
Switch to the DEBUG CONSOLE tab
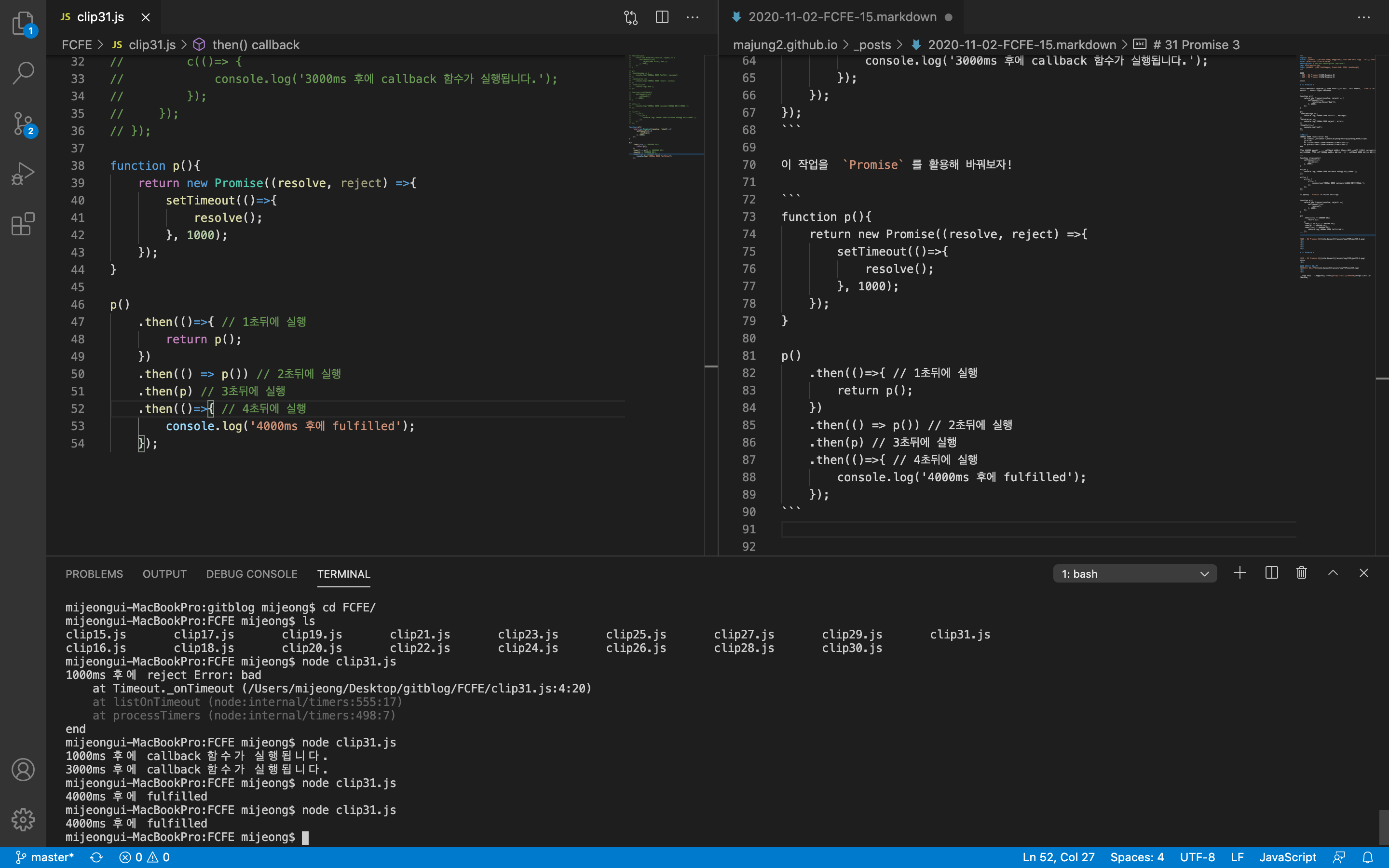coord(252,574)
